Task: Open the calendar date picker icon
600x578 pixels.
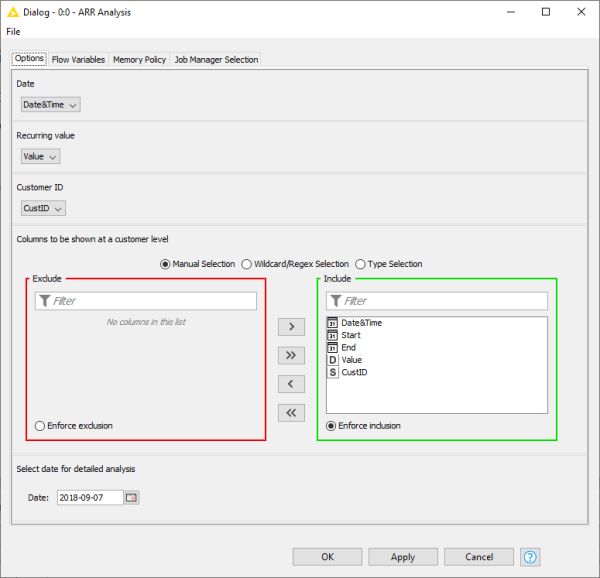Action: [131, 498]
